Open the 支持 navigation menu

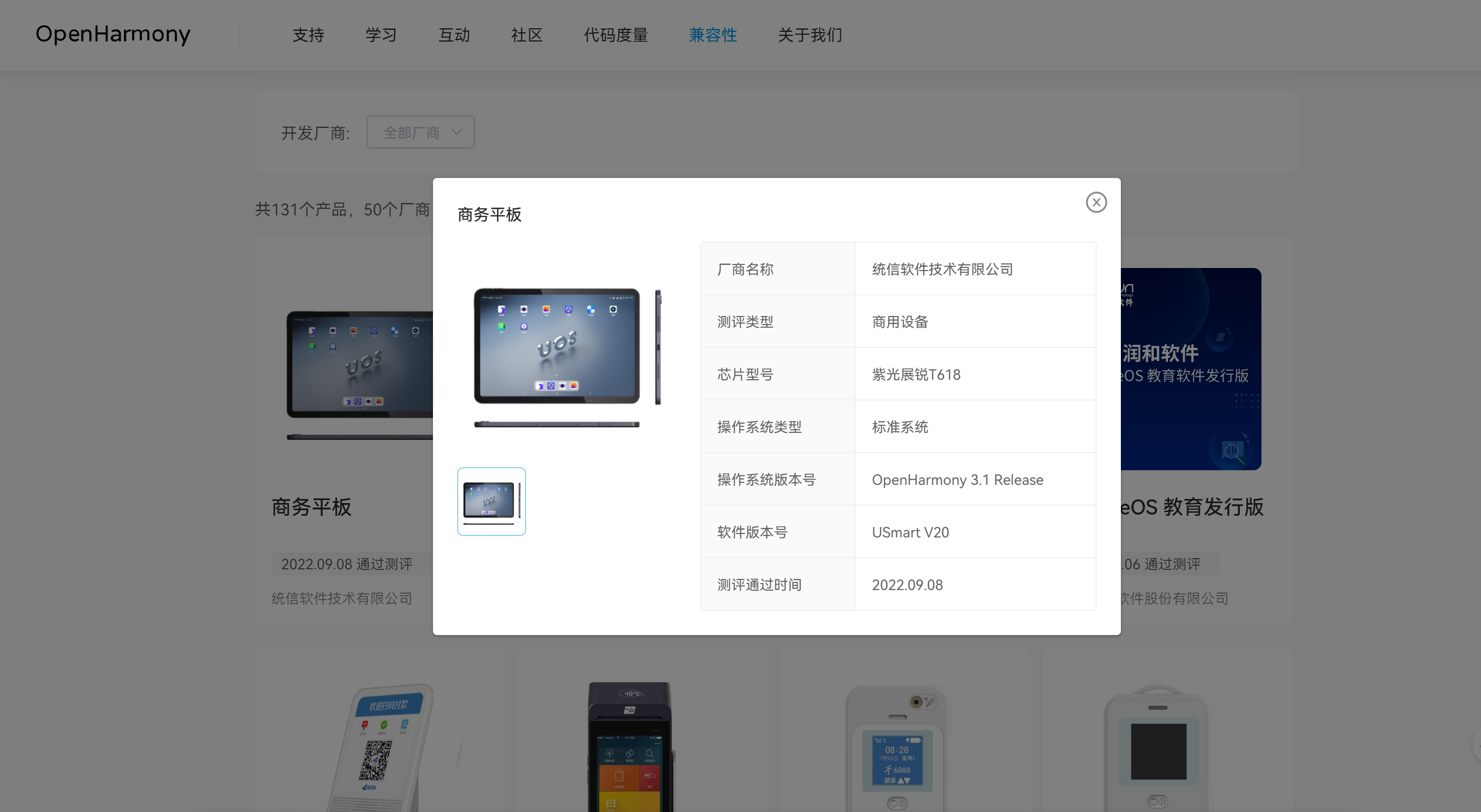coord(308,35)
